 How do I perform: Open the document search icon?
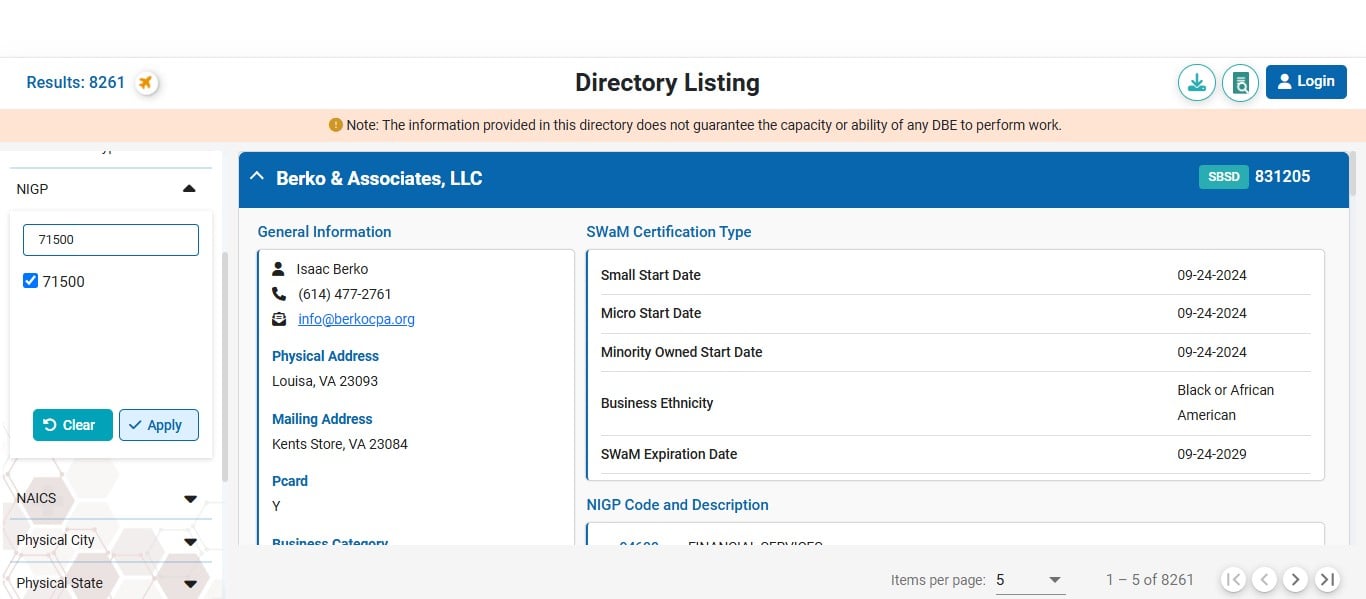[x=1240, y=82]
